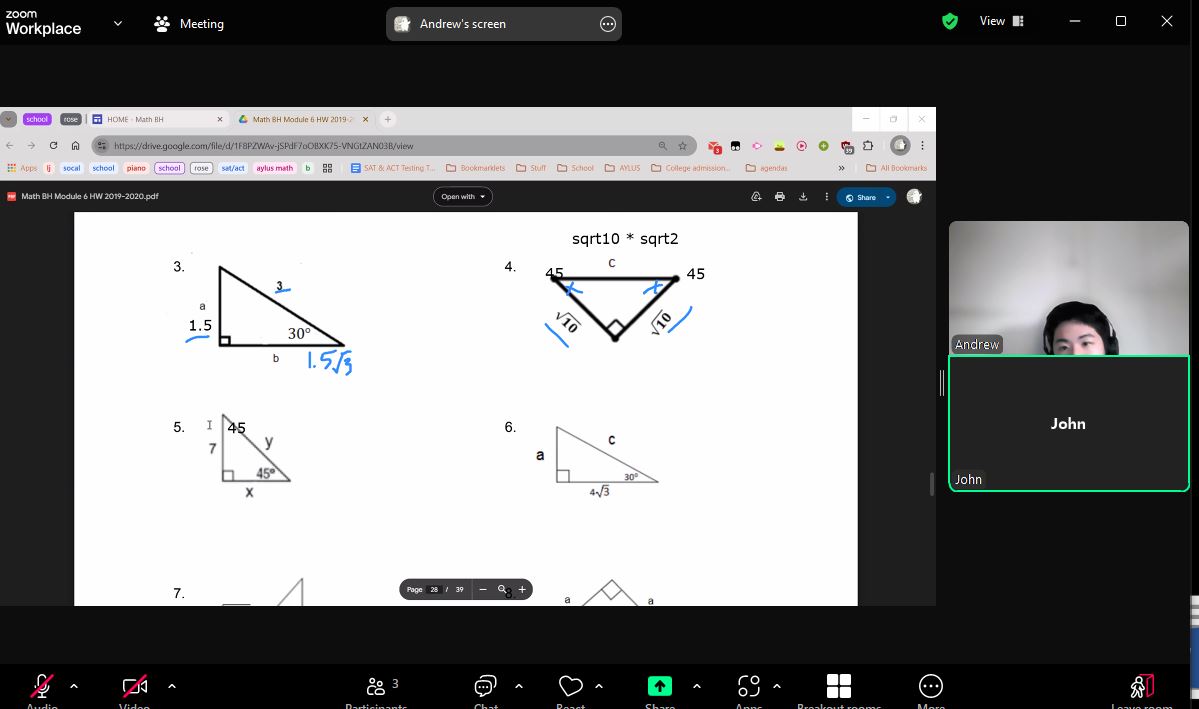Screen dimensions: 1199x709
Task: Open the sat/act bookmark
Action: click(x=233, y=168)
